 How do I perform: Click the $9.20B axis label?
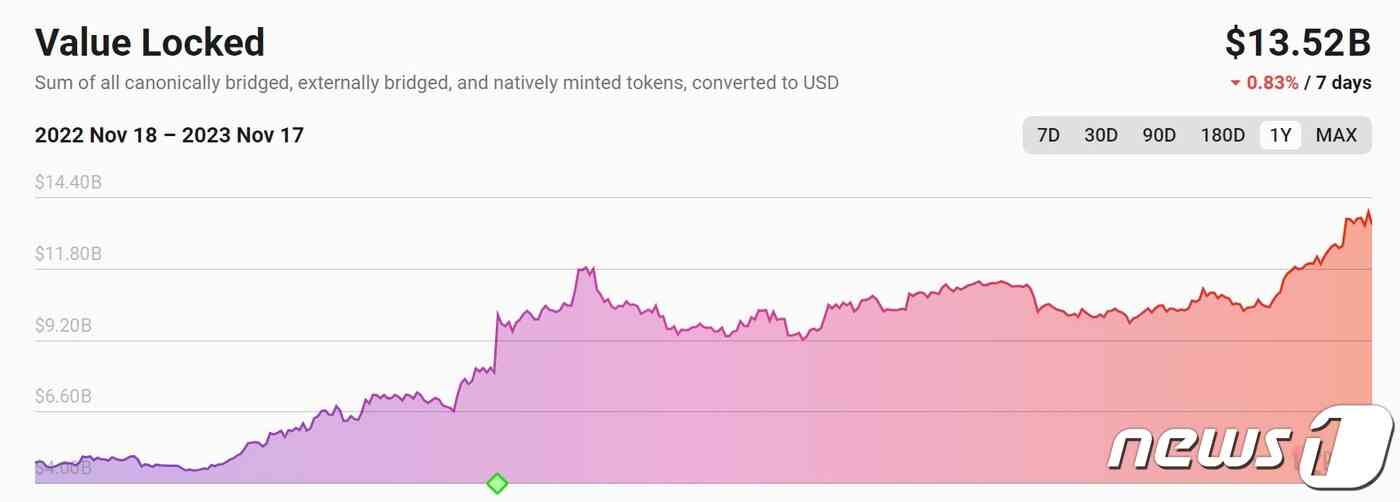64,325
